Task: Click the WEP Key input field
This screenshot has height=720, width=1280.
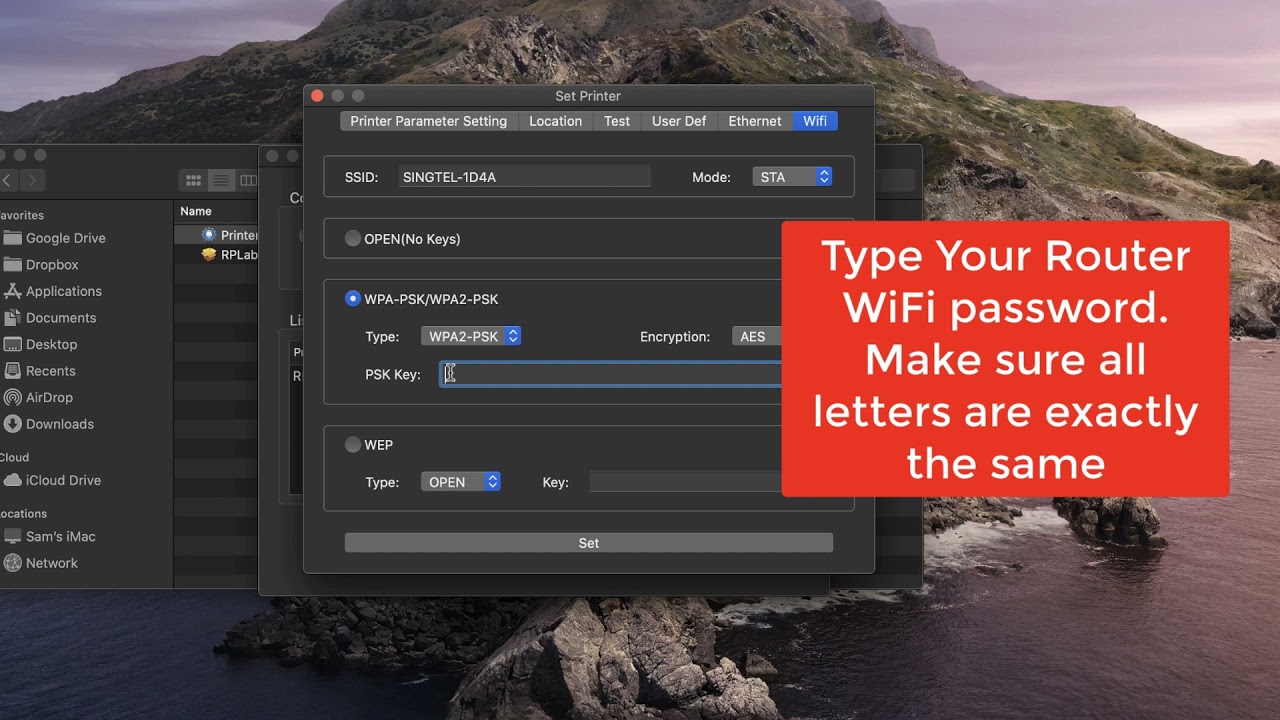Action: 686,482
